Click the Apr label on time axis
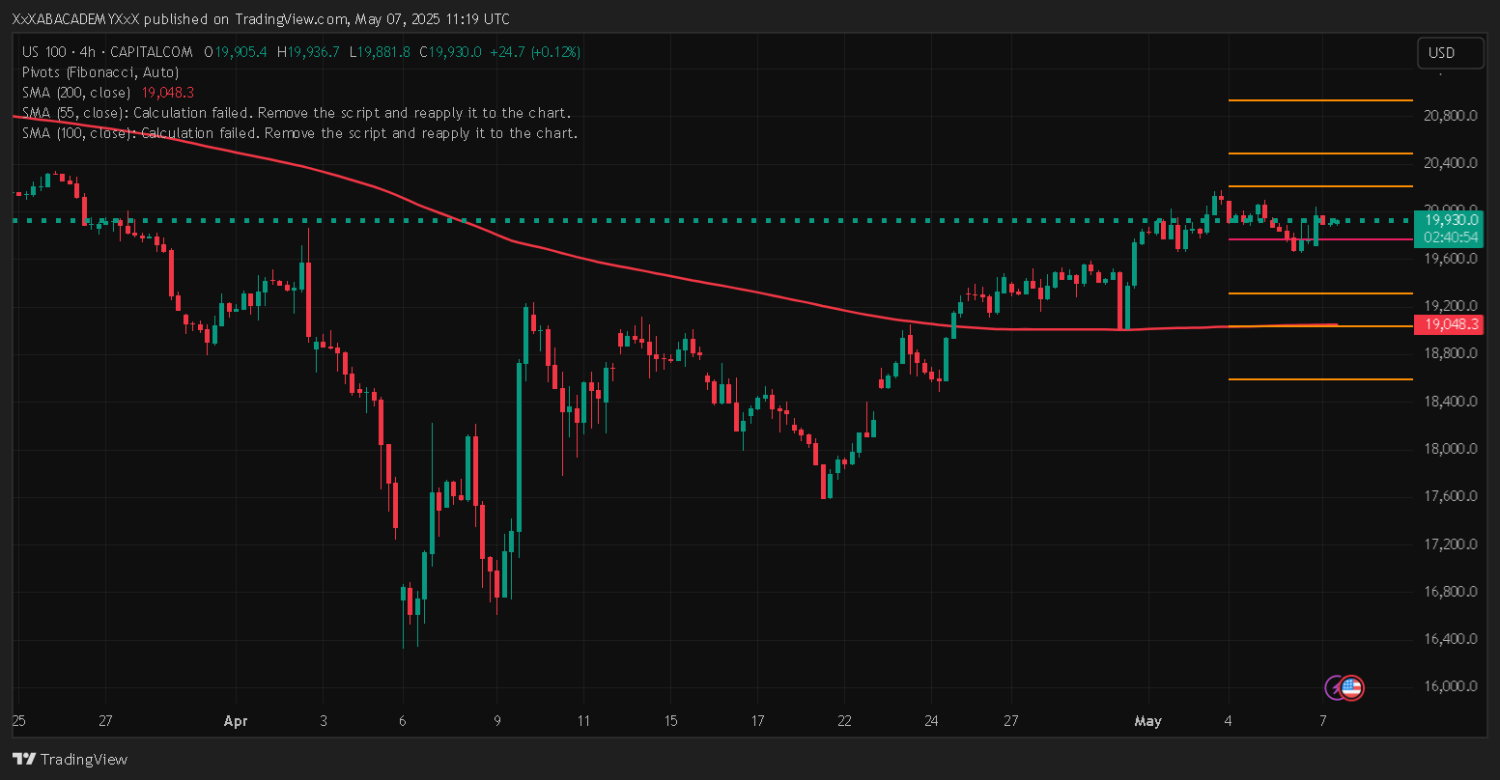The width and height of the screenshot is (1500, 780). pos(235,720)
